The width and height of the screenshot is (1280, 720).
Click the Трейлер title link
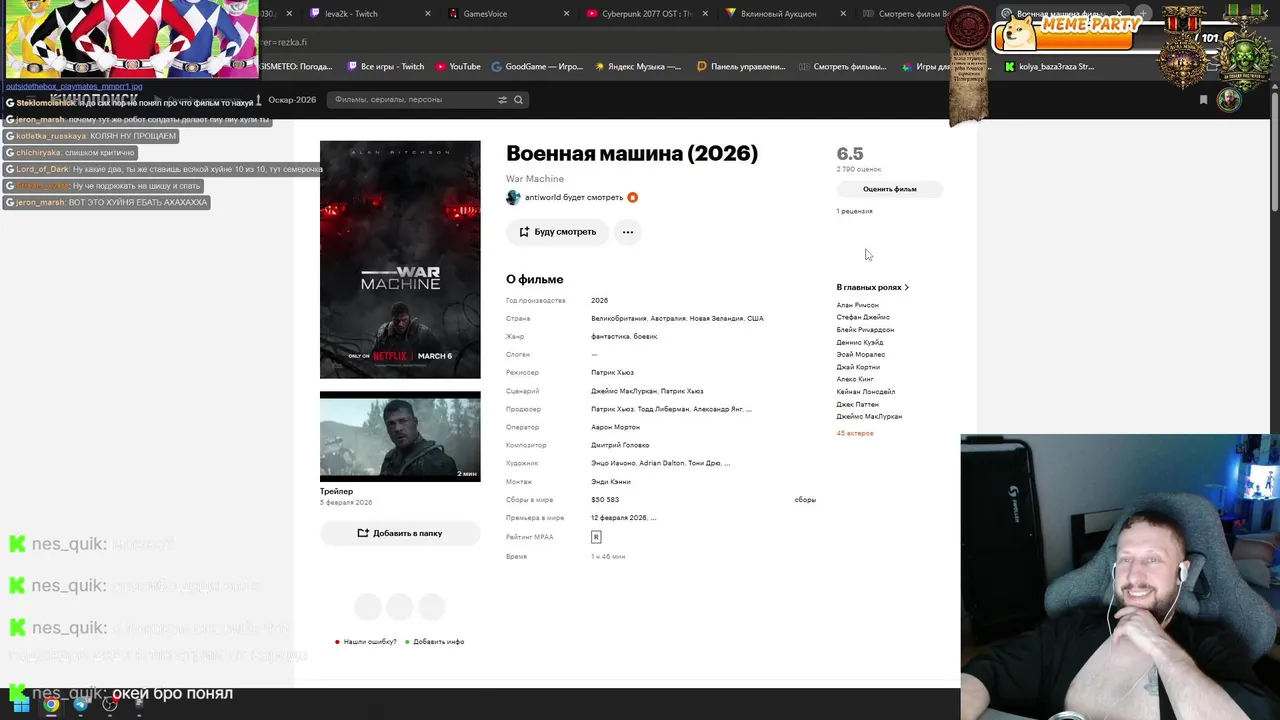click(x=336, y=491)
